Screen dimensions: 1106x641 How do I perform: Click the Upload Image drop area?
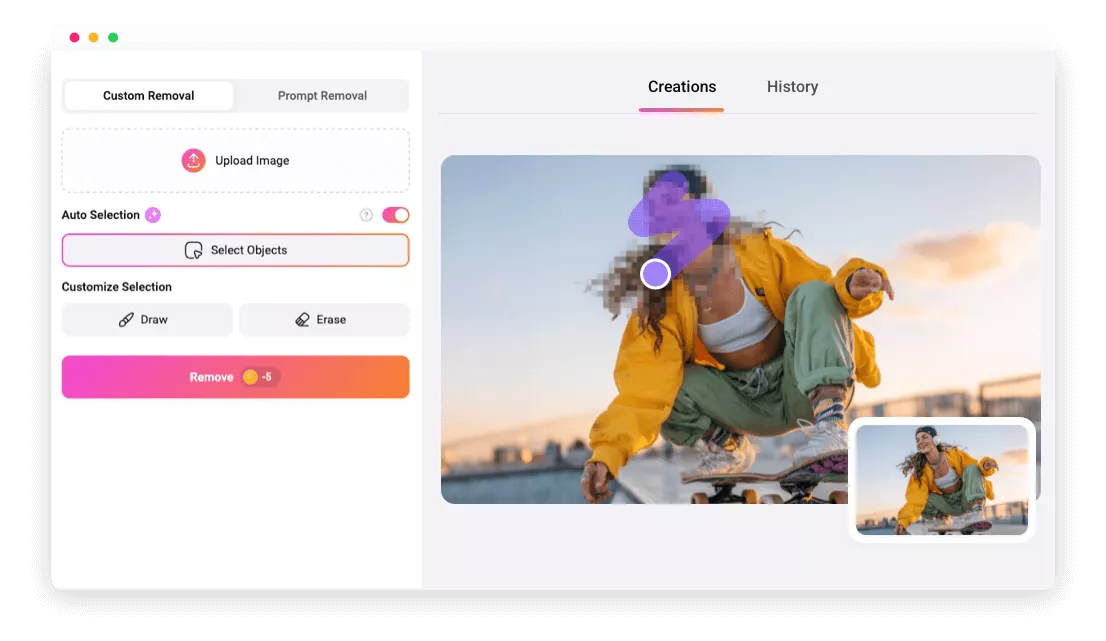coord(236,160)
